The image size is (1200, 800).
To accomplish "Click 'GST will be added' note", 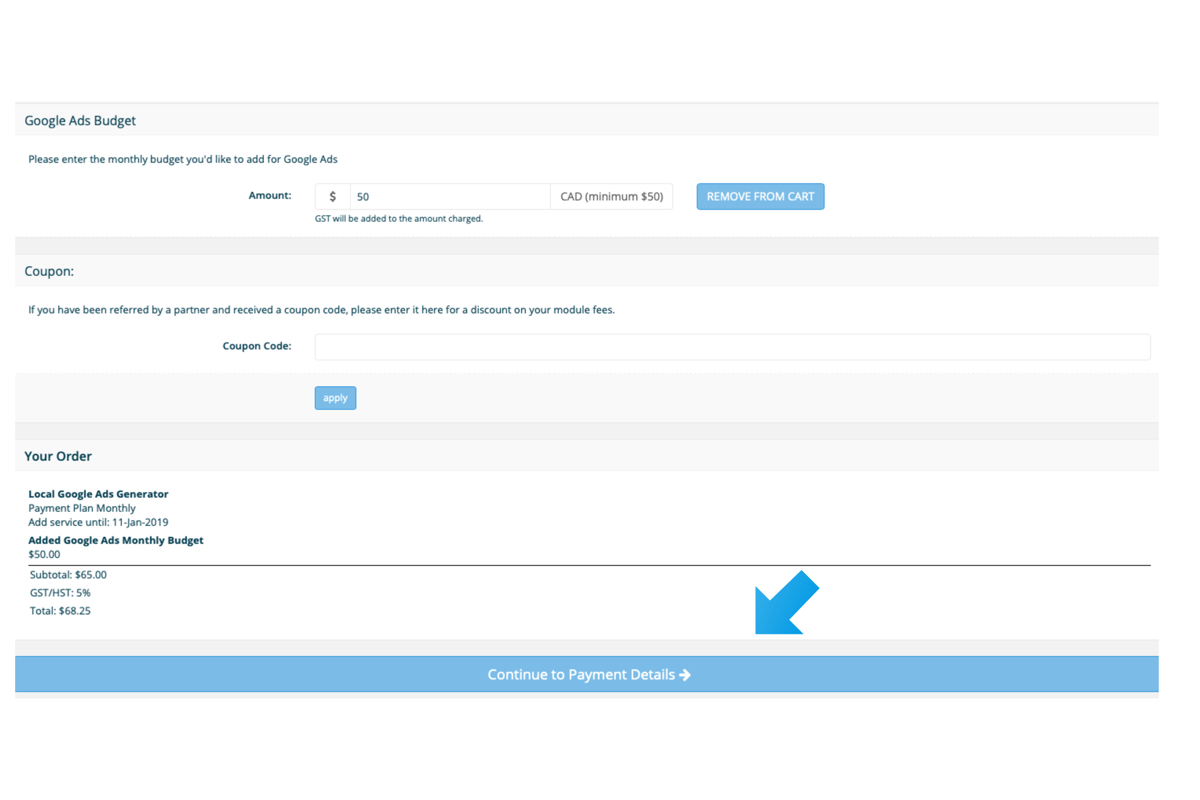I will [399, 218].
